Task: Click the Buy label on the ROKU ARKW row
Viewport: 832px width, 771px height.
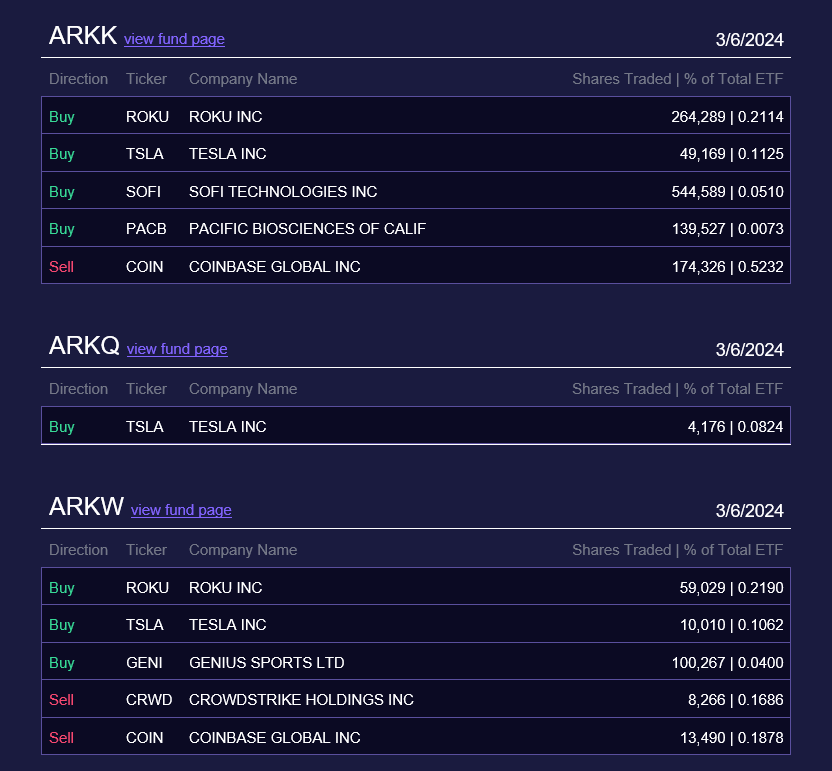Action: tap(61, 587)
